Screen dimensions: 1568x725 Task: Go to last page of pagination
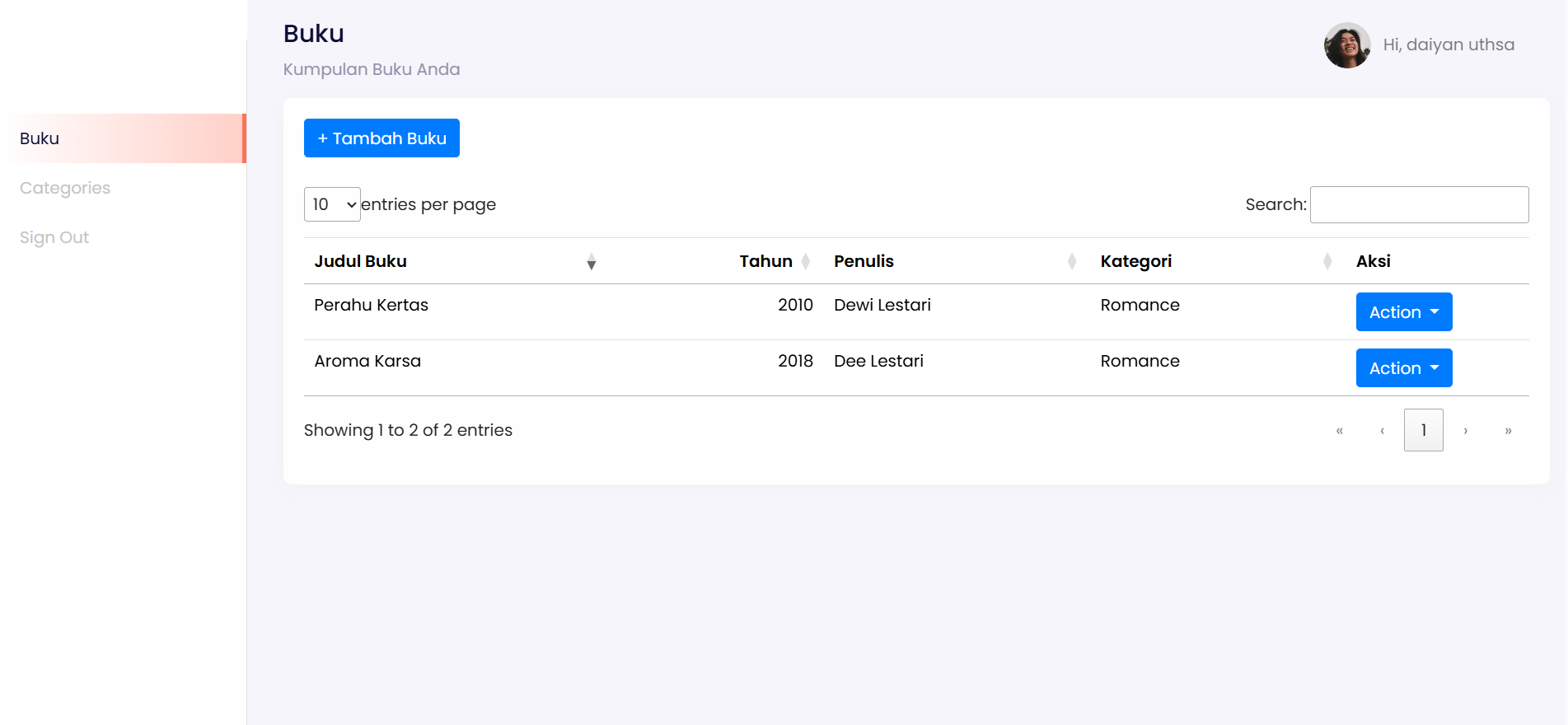click(1508, 430)
